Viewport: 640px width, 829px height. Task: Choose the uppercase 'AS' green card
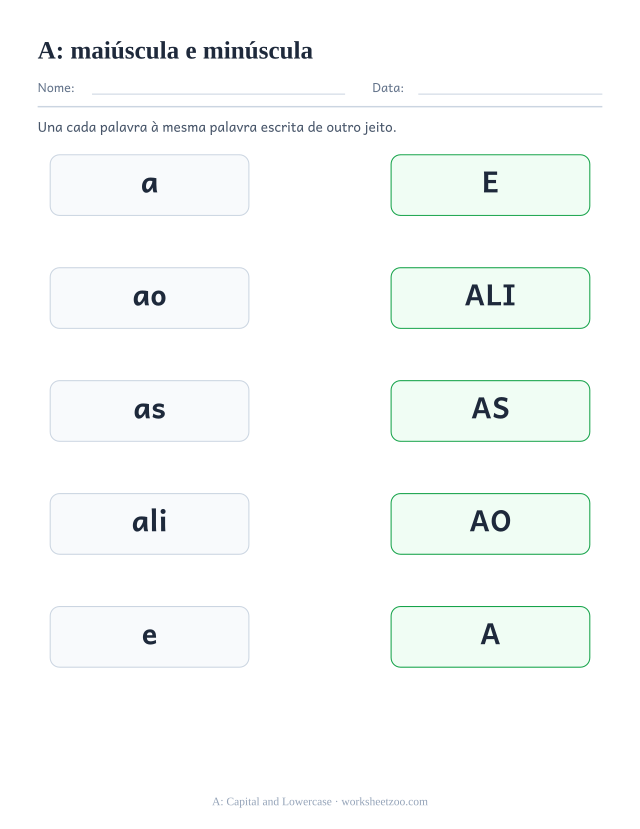point(490,411)
